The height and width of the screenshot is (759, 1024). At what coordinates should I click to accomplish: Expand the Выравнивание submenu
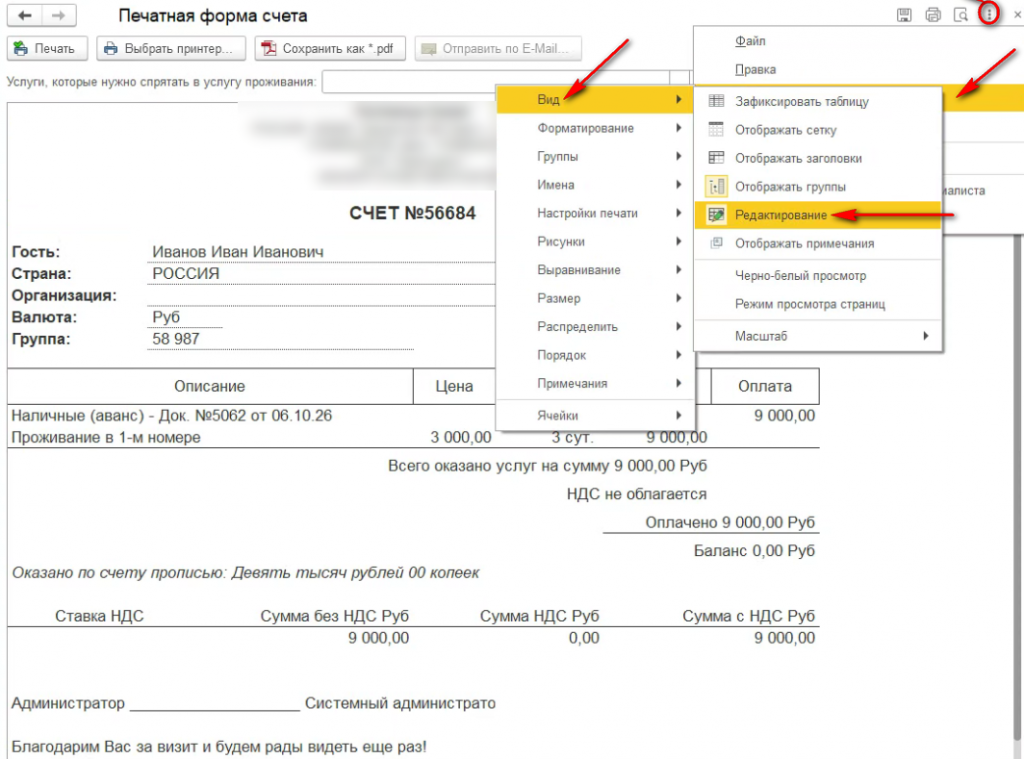[594, 270]
